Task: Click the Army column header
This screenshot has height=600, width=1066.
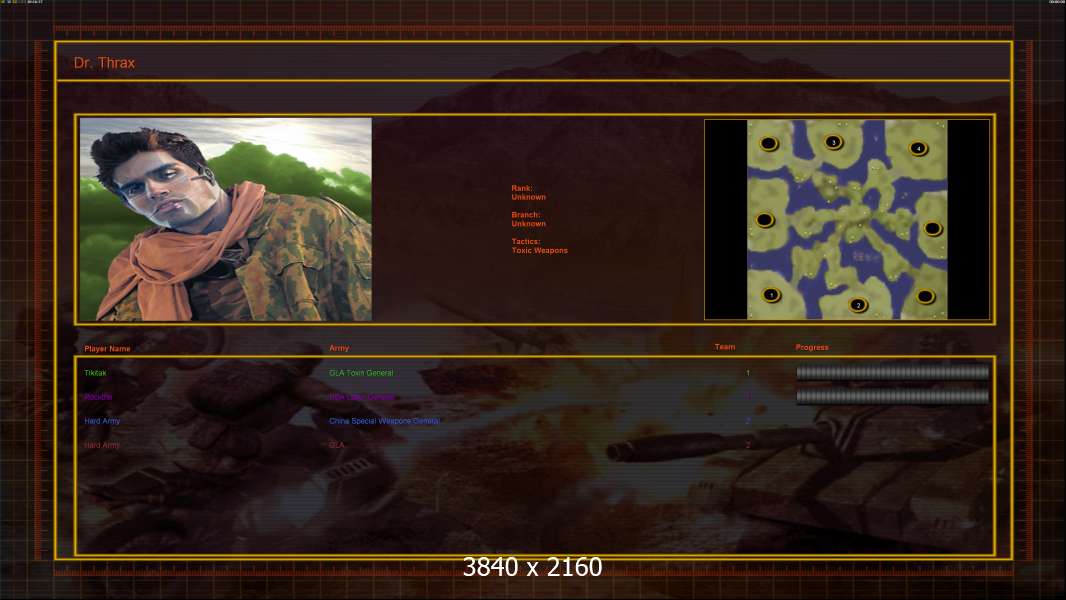Action: [x=339, y=348]
